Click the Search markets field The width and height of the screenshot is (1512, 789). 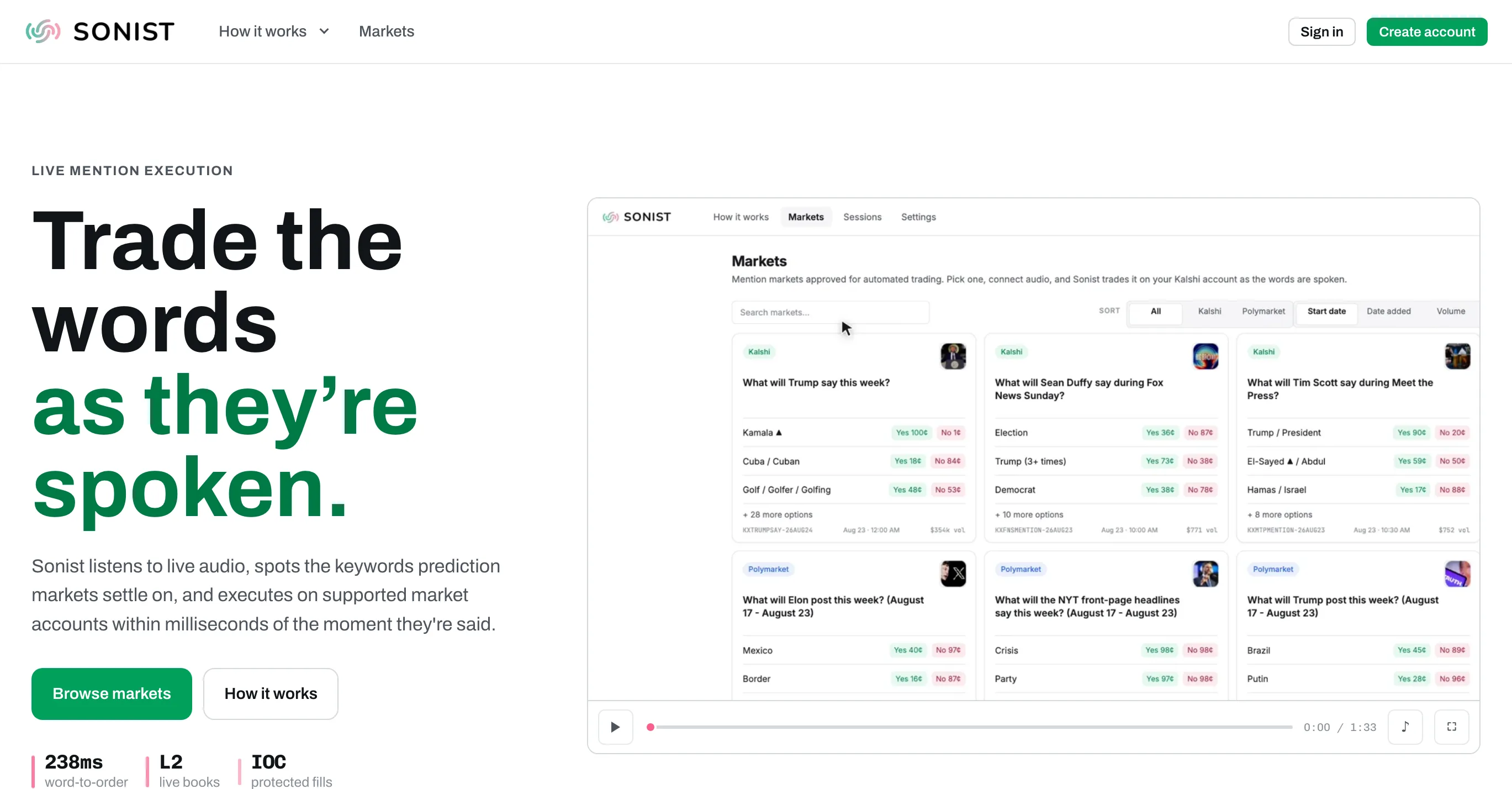830,312
